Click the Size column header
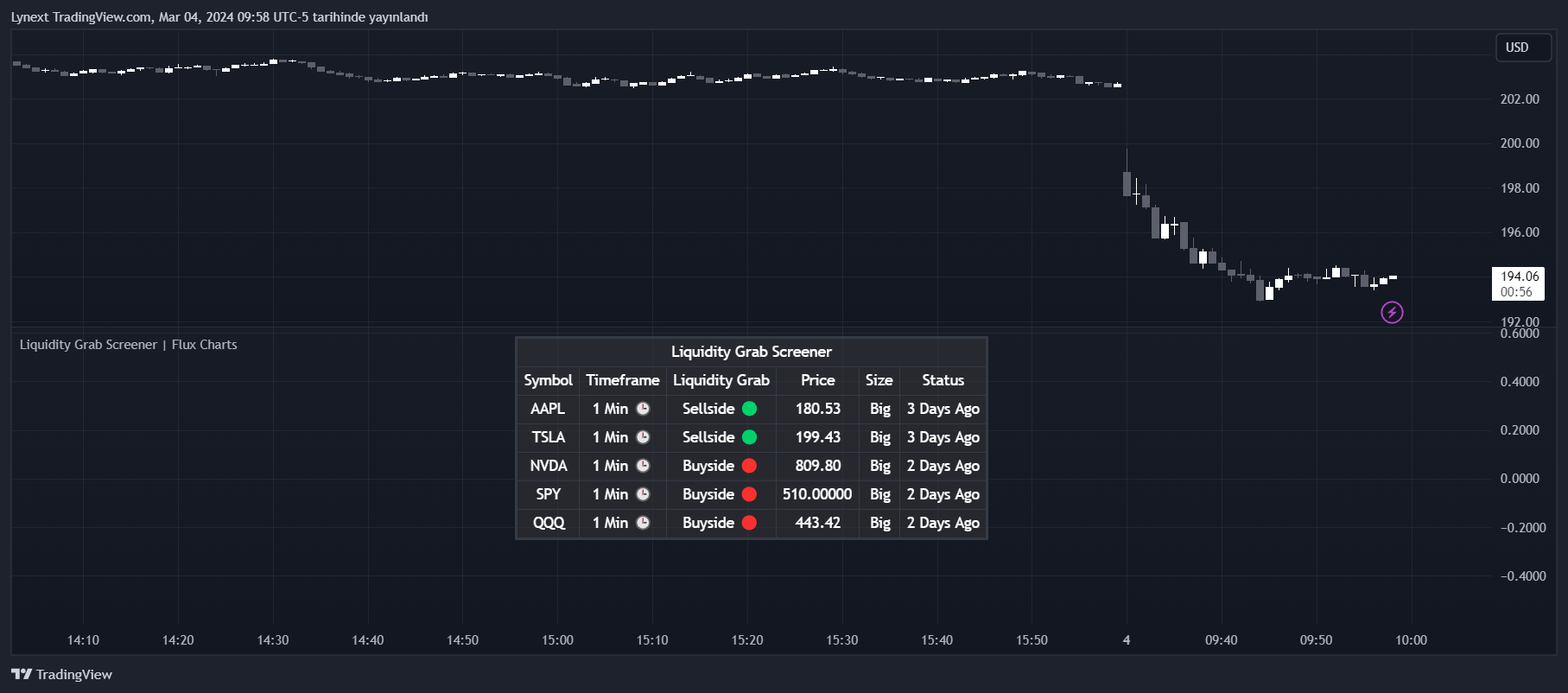The height and width of the screenshot is (693, 1568). [x=879, y=380]
